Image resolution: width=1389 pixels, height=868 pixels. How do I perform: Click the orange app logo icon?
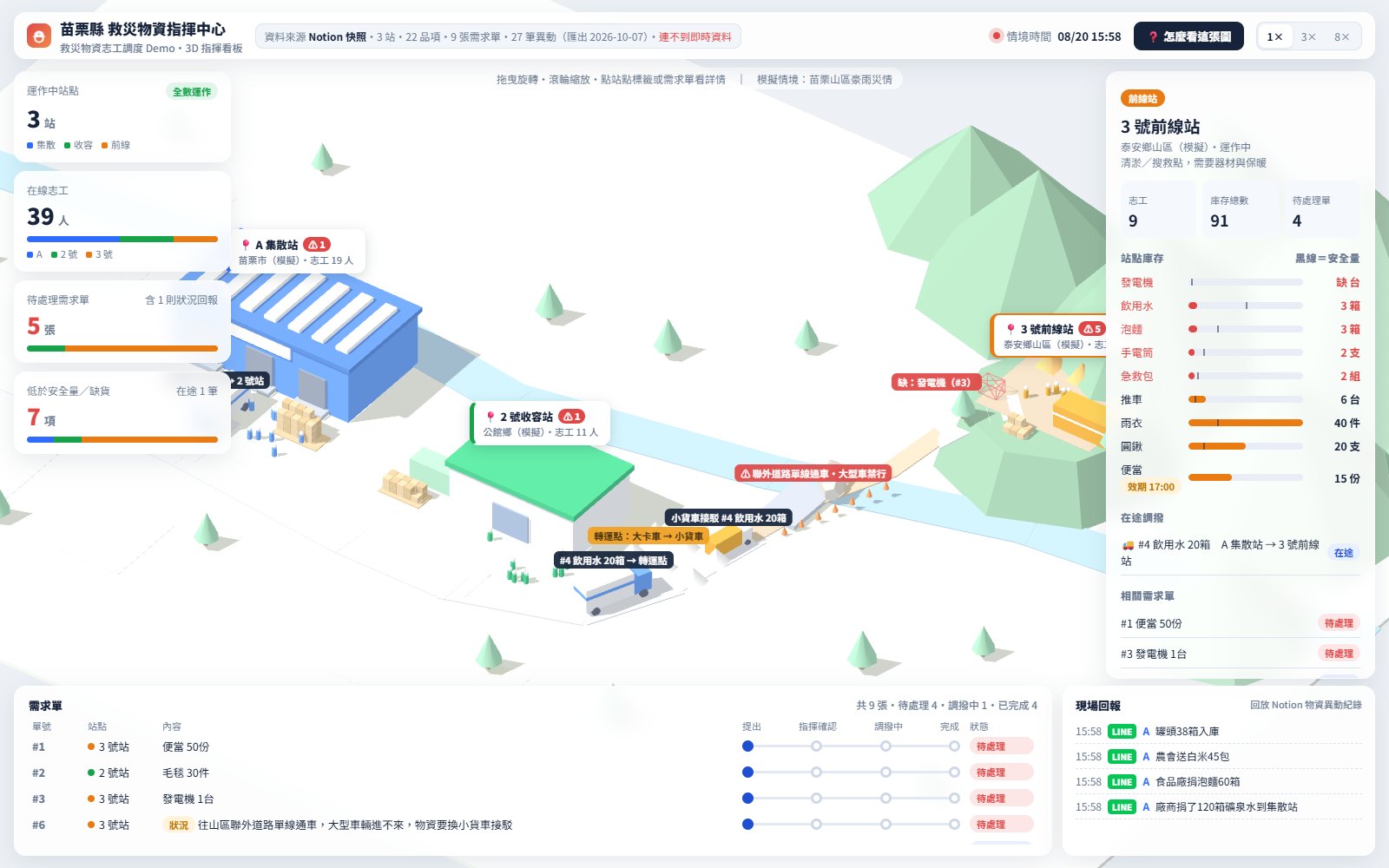pos(39,36)
